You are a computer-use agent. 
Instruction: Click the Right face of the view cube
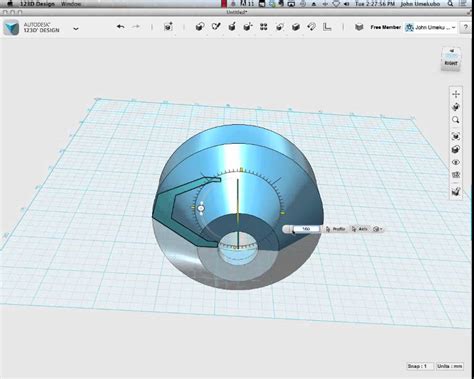451,63
